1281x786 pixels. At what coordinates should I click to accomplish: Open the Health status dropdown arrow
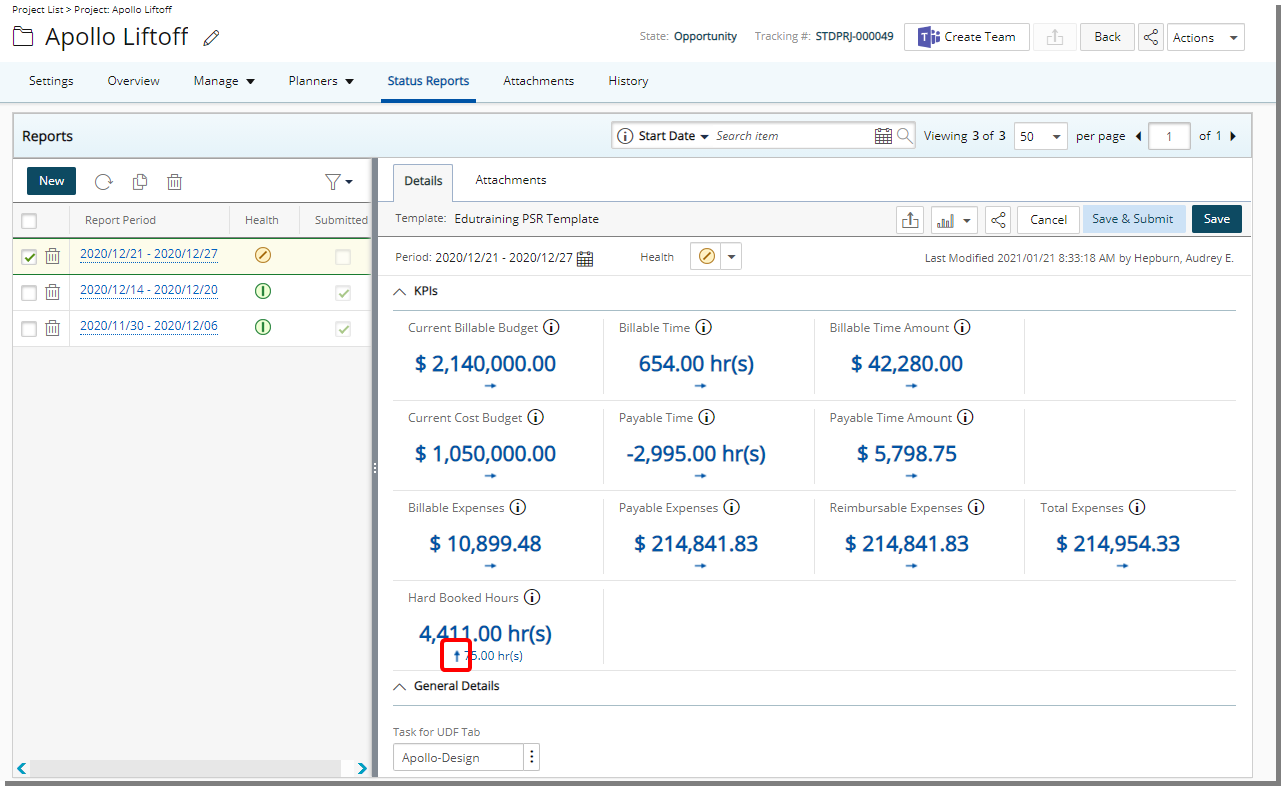click(x=732, y=257)
